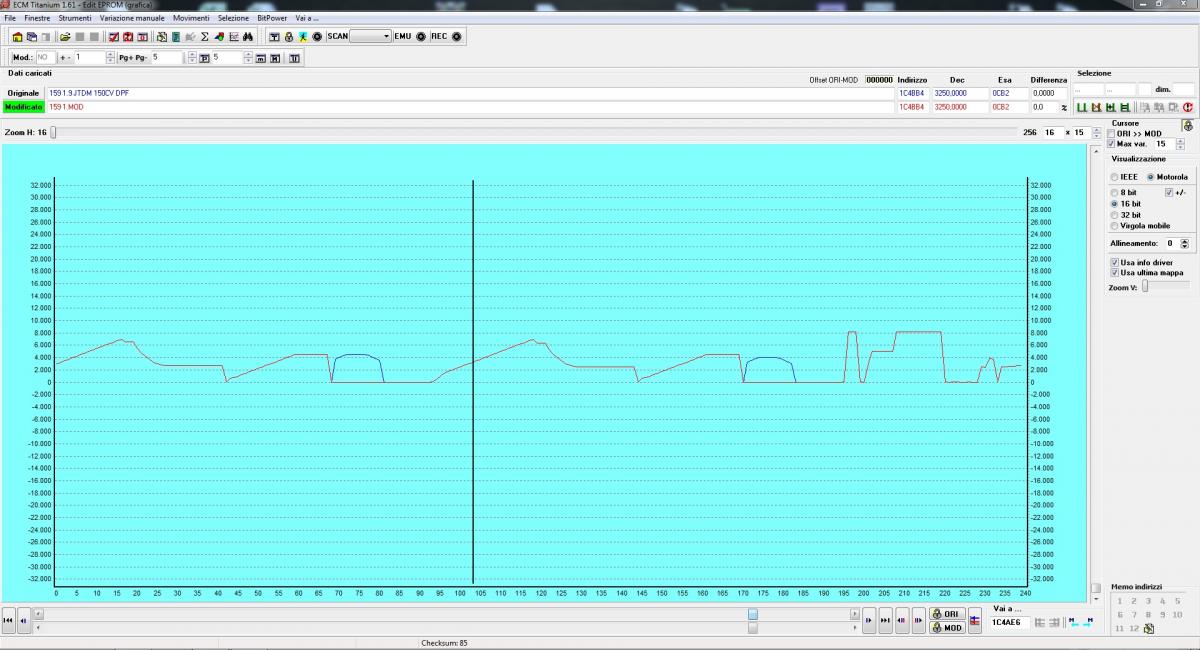The image size is (1200, 650).
Task: Click the red circular reset selection icon
Action: click(x=1187, y=107)
